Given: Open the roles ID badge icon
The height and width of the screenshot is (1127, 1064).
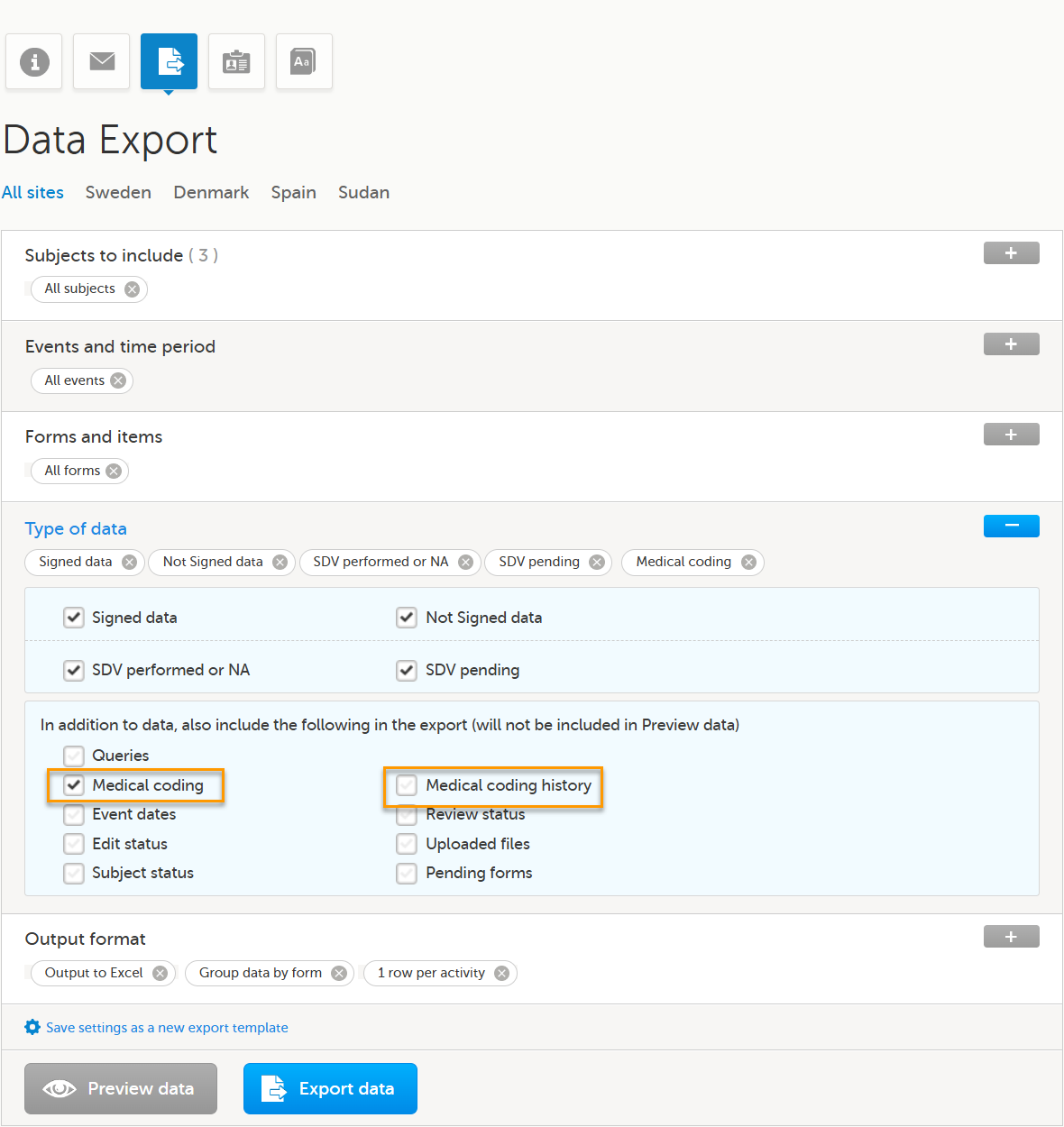Looking at the screenshot, I should pos(236,61).
